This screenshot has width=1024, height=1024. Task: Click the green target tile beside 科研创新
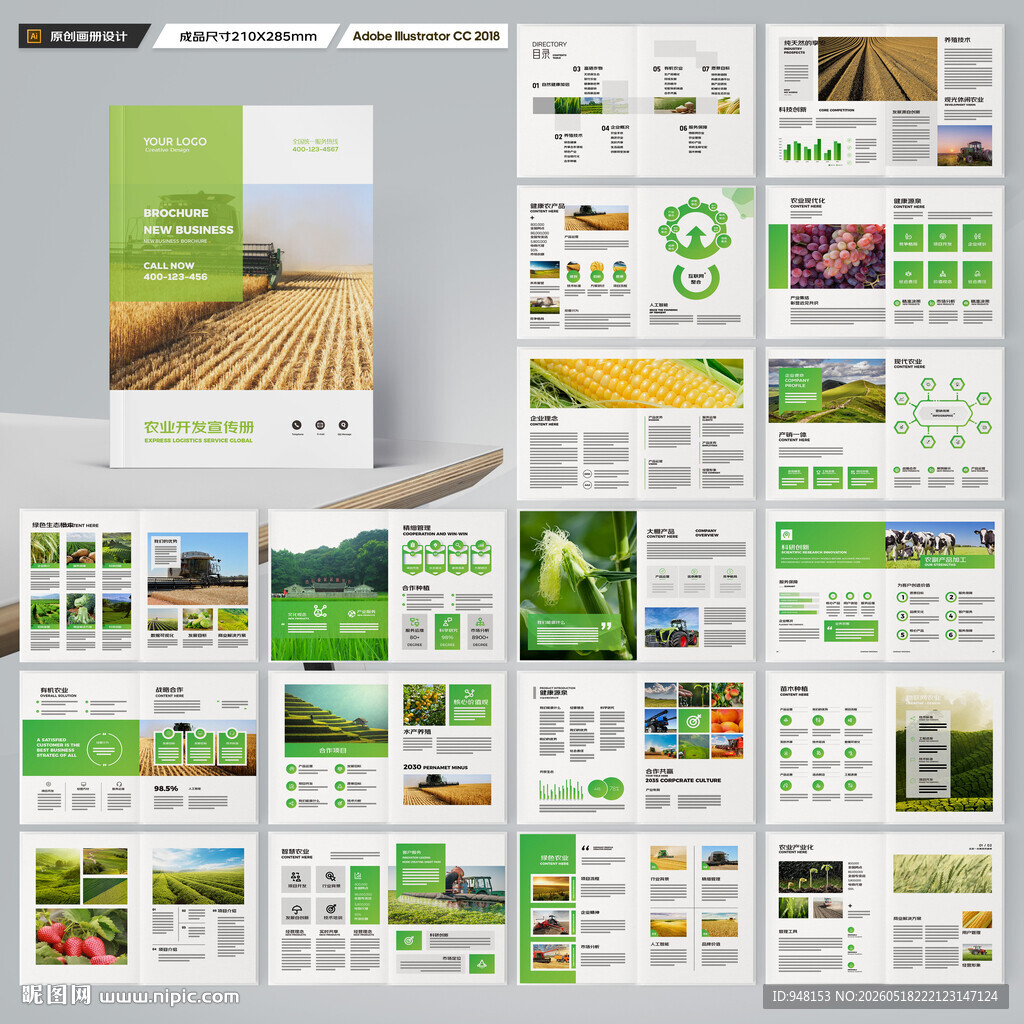pyautogui.click(x=409, y=940)
